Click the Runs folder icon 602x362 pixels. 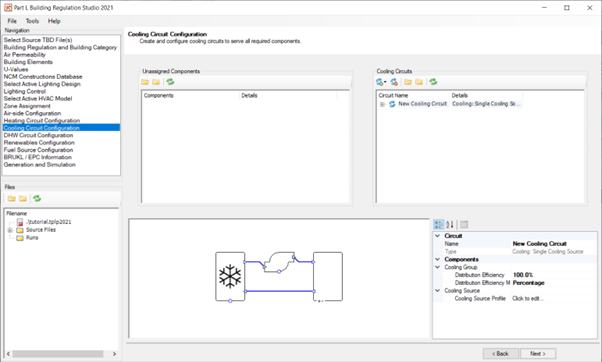(20, 238)
